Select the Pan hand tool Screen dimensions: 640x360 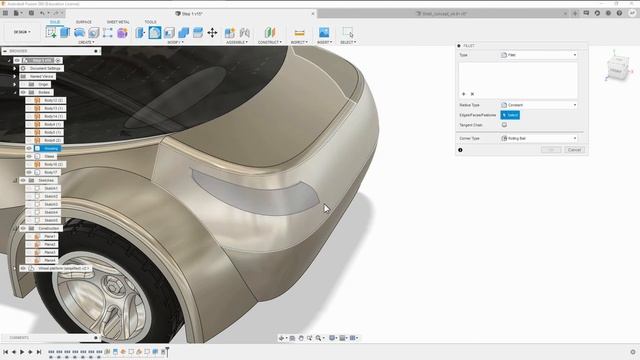(x=301, y=338)
